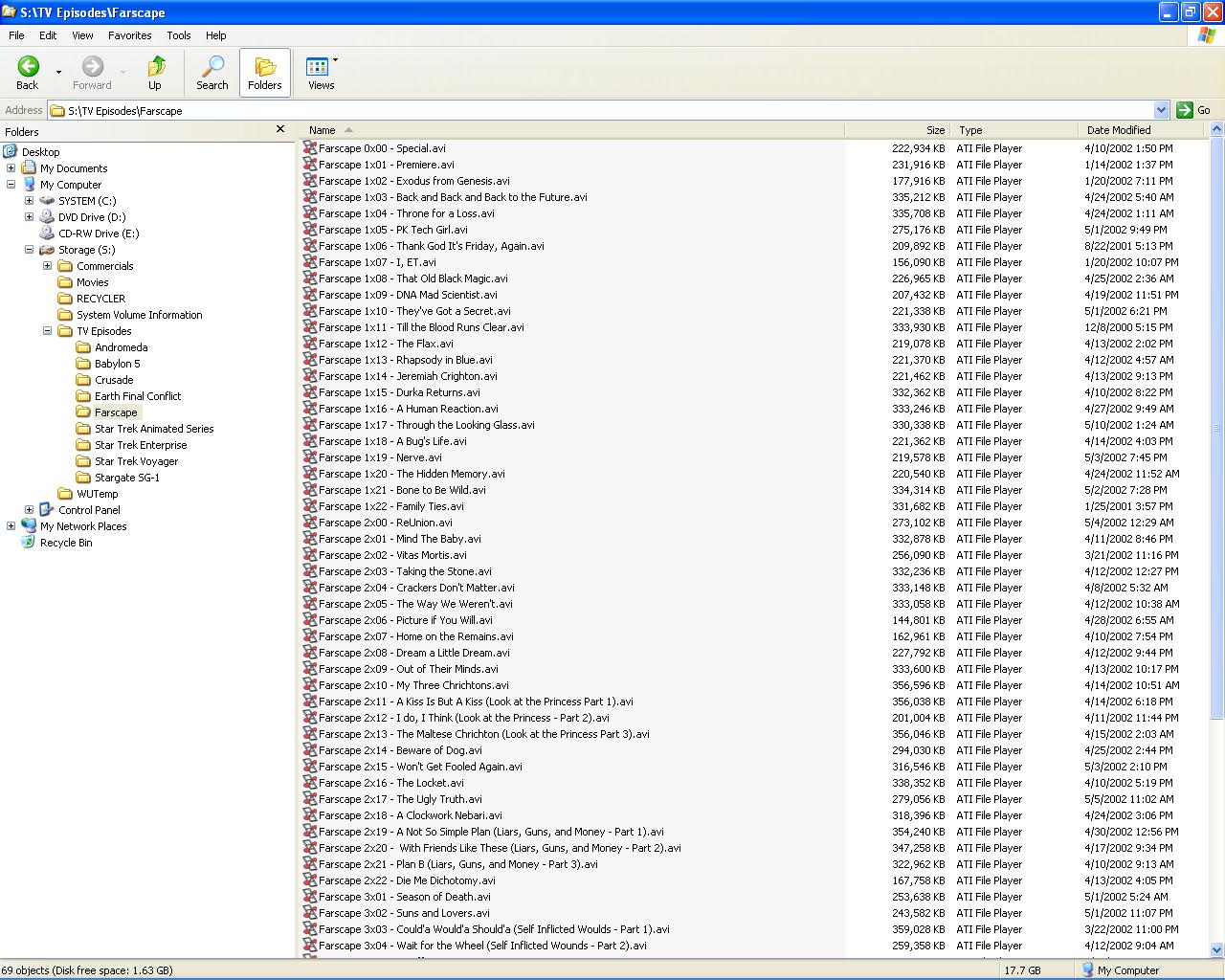Image resolution: width=1225 pixels, height=980 pixels.
Task: Select the Desktop icon in tree
Action: click(x=11, y=151)
